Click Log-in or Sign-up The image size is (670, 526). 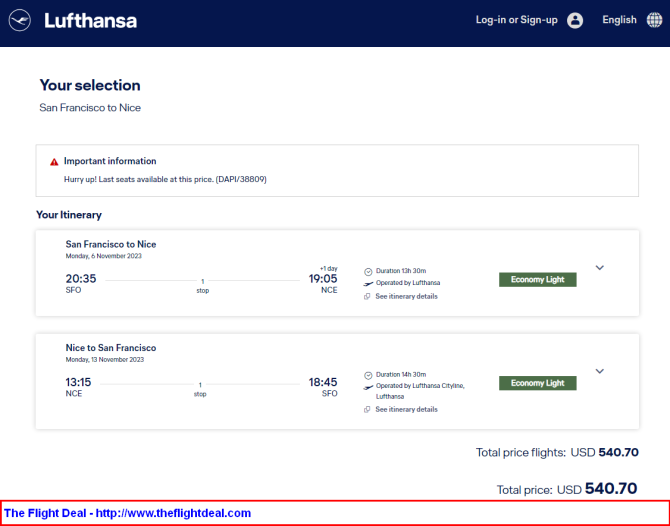pyautogui.click(x=517, y=20)
